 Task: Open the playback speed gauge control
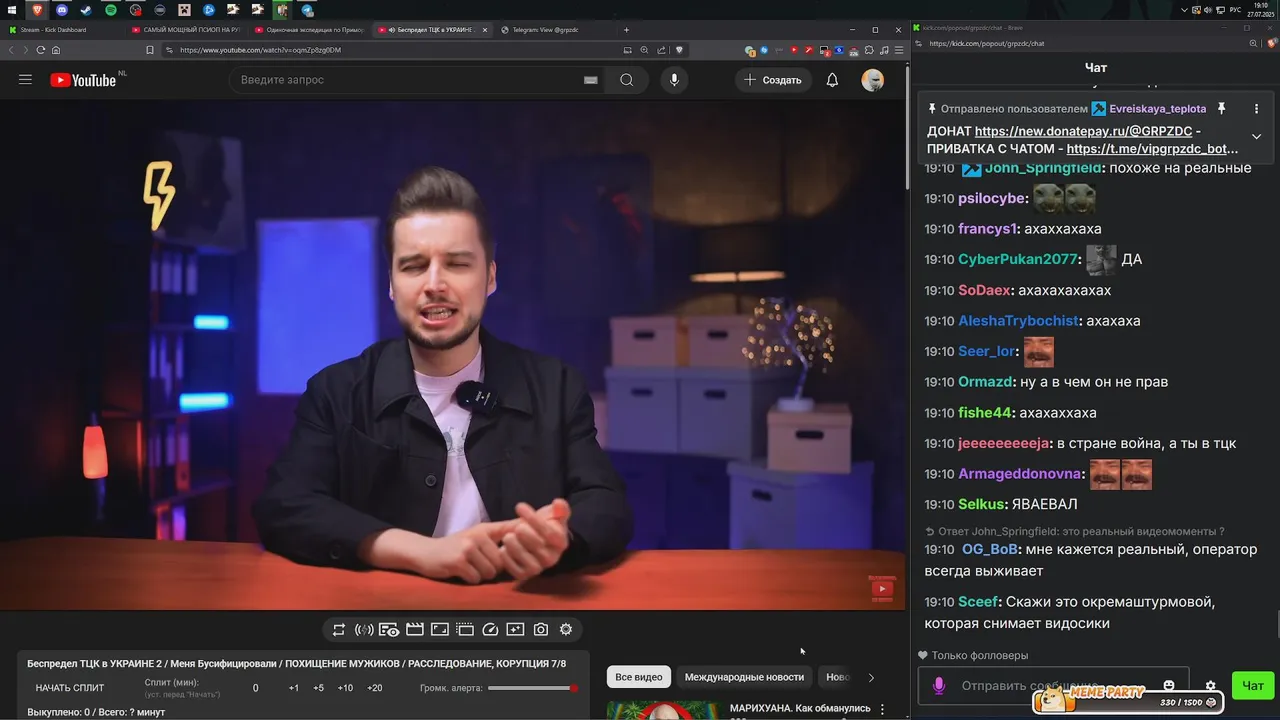tap(490, 630)
